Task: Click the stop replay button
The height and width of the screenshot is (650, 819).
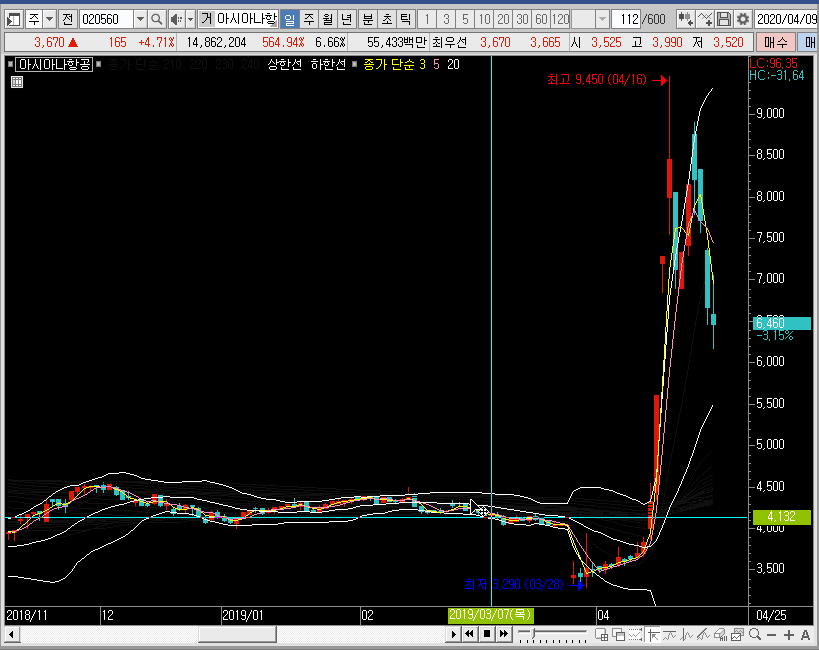Action: click(487, 634)
